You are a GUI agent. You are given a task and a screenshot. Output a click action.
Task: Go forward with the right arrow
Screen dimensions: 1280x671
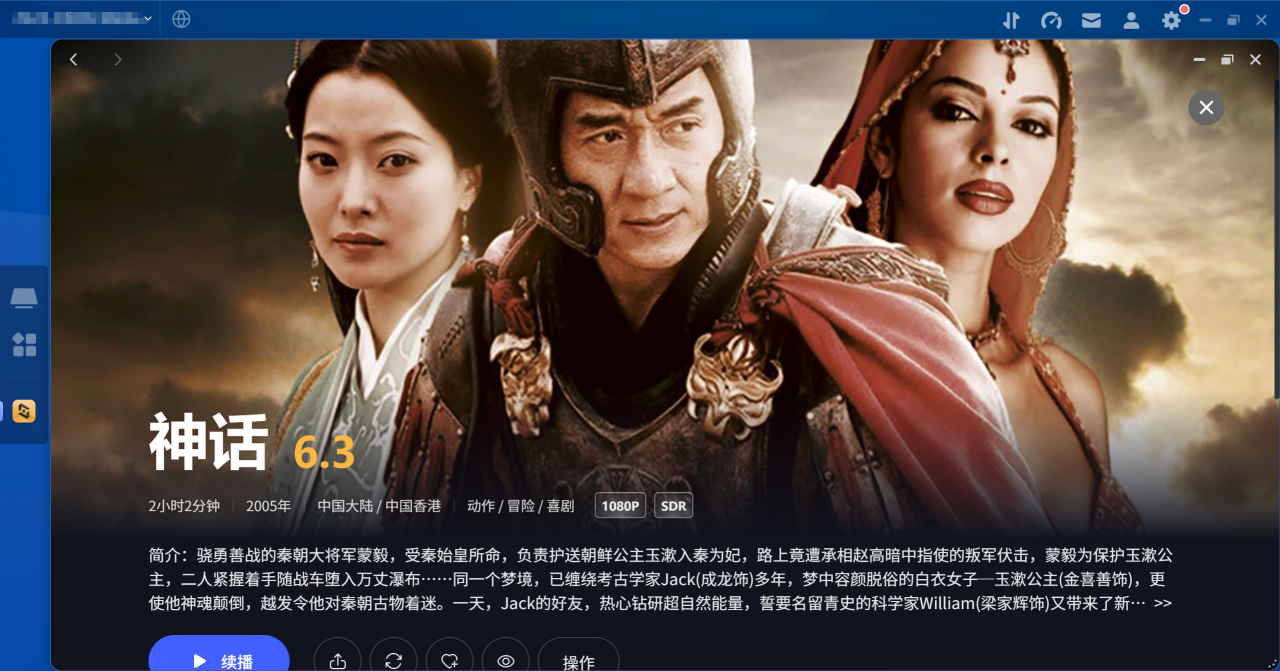pos(117,59)
